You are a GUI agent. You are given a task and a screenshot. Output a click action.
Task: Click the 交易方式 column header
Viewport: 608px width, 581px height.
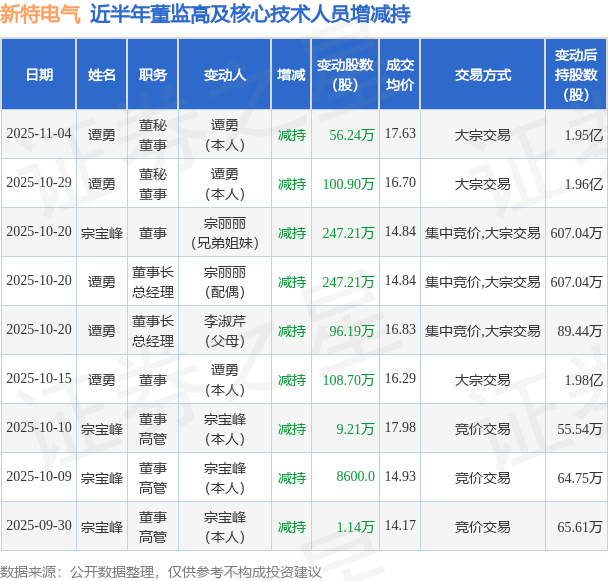483,74
